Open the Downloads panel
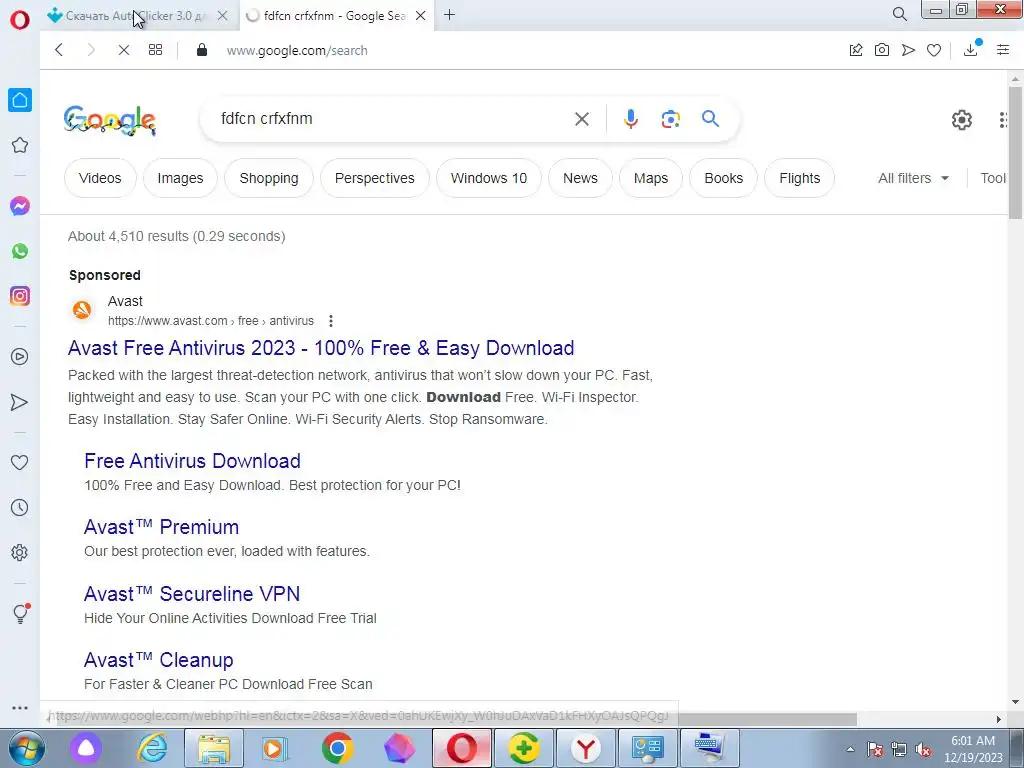 (971, 49)
